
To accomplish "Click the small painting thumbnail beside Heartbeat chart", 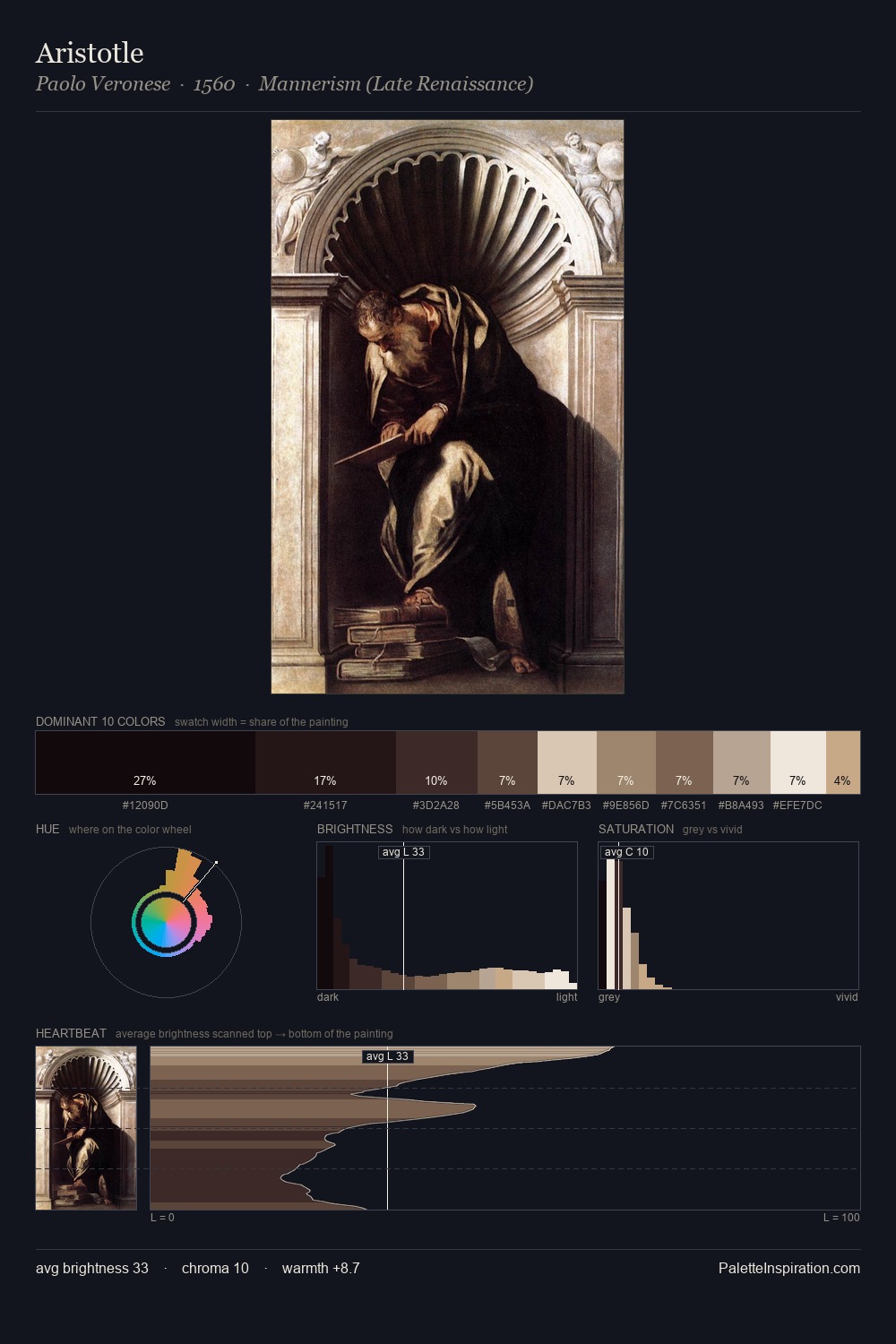I will 86,1128.
